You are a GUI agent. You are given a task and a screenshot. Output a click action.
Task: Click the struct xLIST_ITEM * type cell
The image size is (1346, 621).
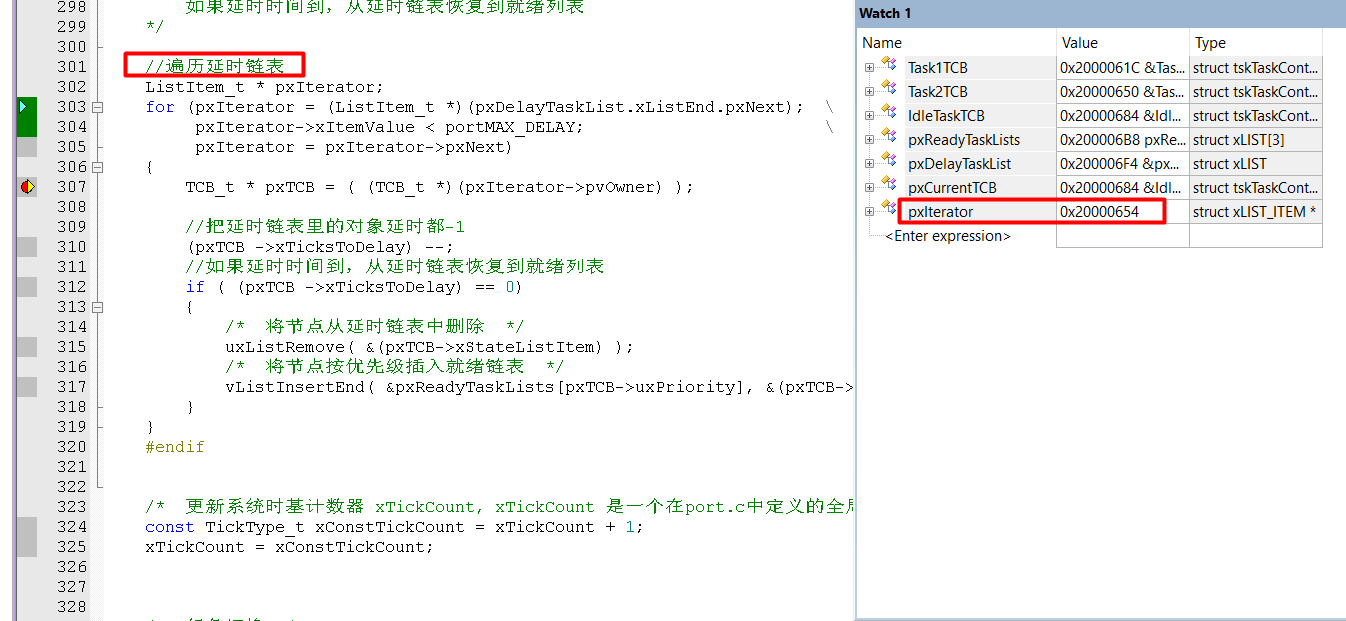click(1255, 212)
